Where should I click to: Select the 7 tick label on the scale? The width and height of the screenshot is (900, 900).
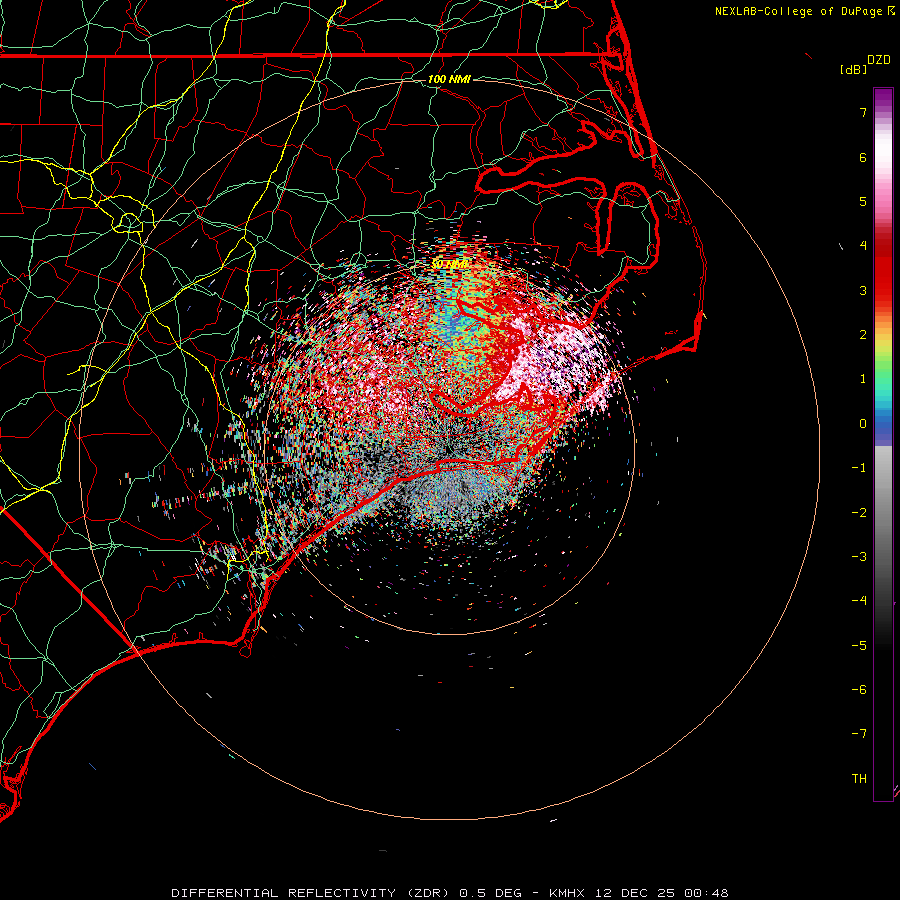coord(863,112)
